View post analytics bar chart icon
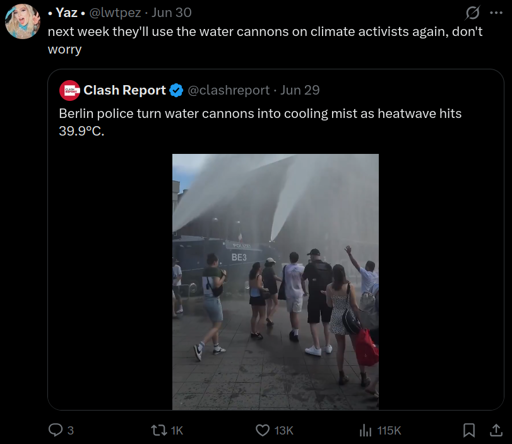The height and width of the screenshot is (444, 512). pyautogui.click(x=365, y=430)
